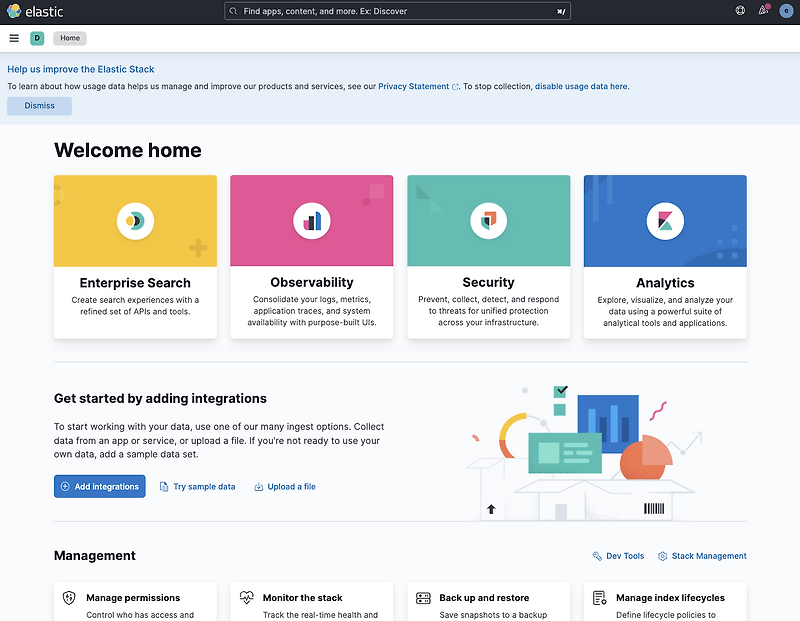Open Manage permissions card title

[x=133, y=598]
